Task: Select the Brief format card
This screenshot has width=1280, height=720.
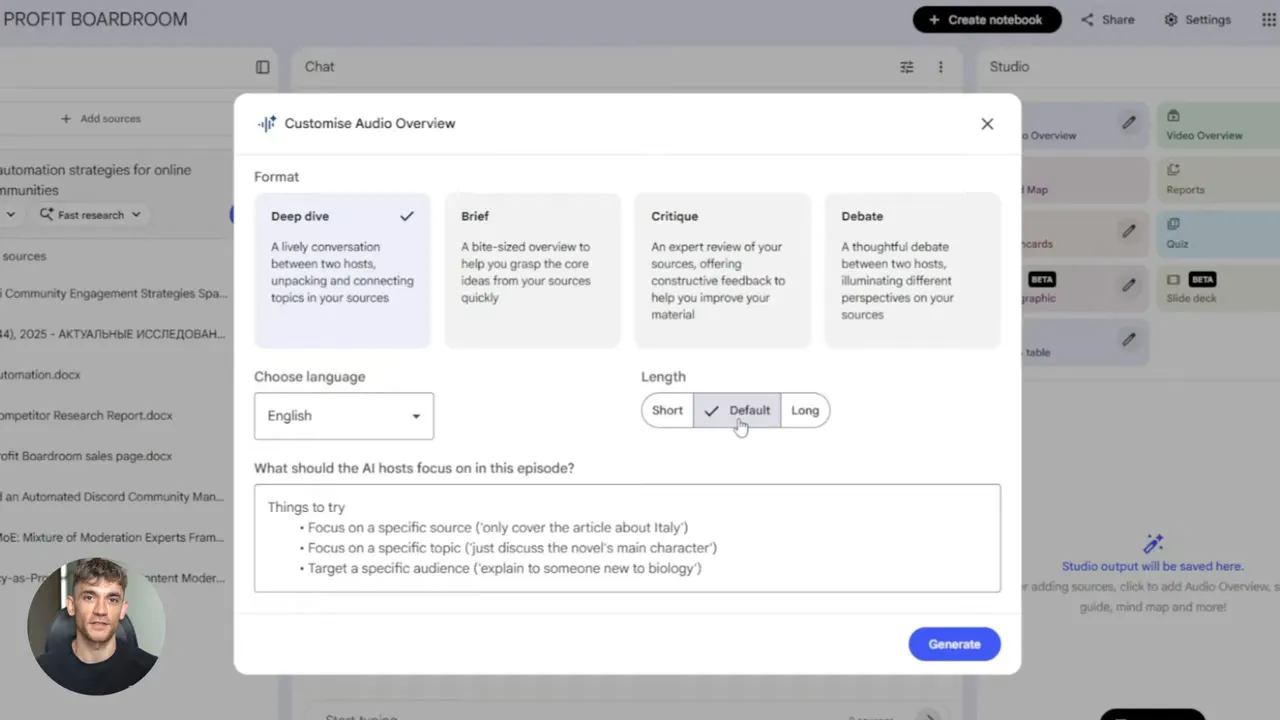Action: (x=532, y=270)
